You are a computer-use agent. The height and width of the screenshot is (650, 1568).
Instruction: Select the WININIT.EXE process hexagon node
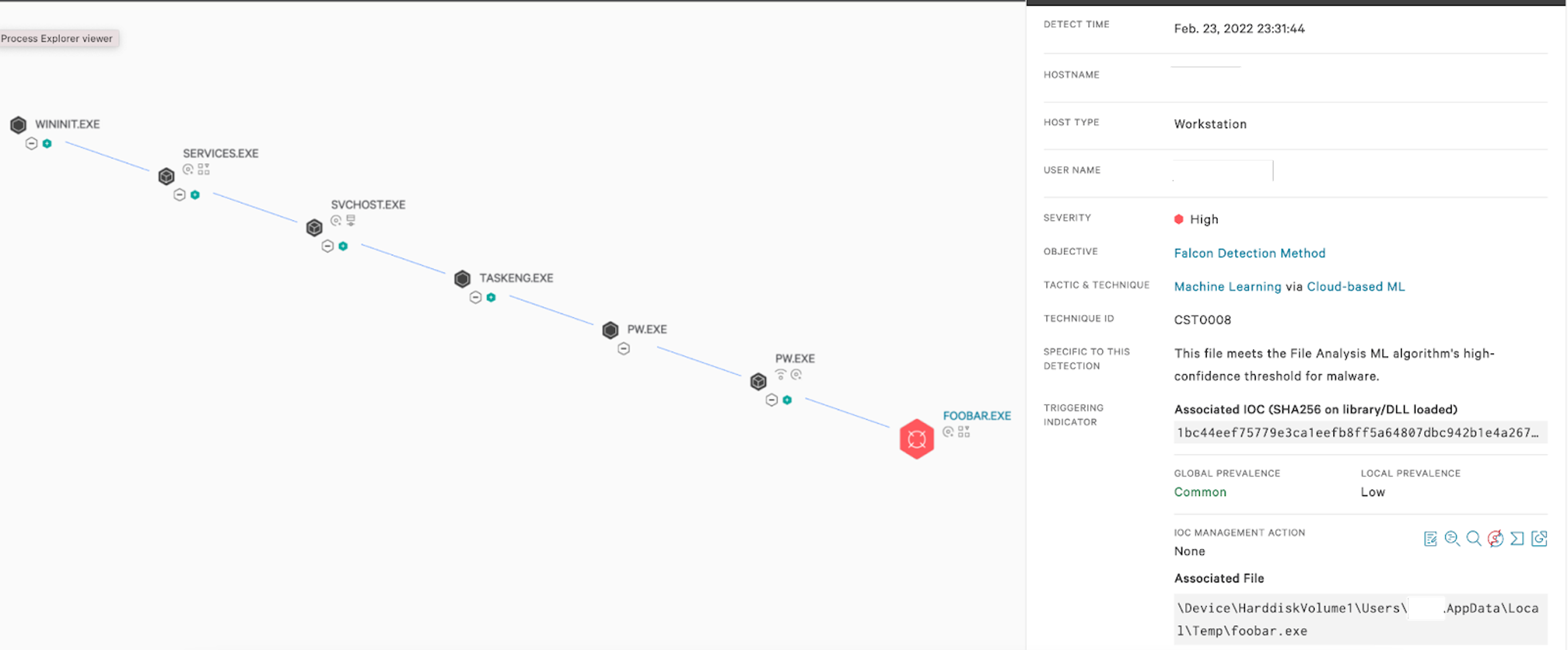tap(18, 125)
